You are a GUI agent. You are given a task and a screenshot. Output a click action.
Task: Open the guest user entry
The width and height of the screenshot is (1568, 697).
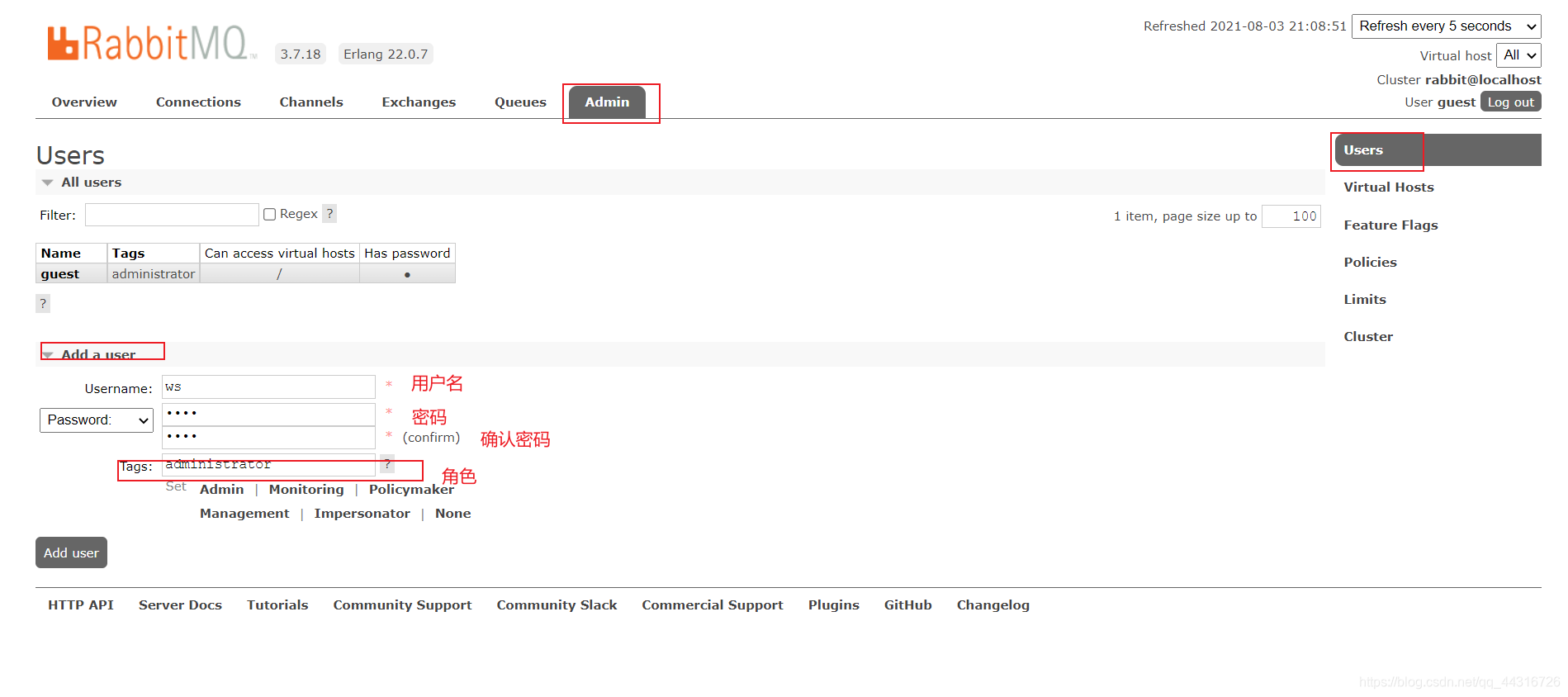[x=60, y=274]
